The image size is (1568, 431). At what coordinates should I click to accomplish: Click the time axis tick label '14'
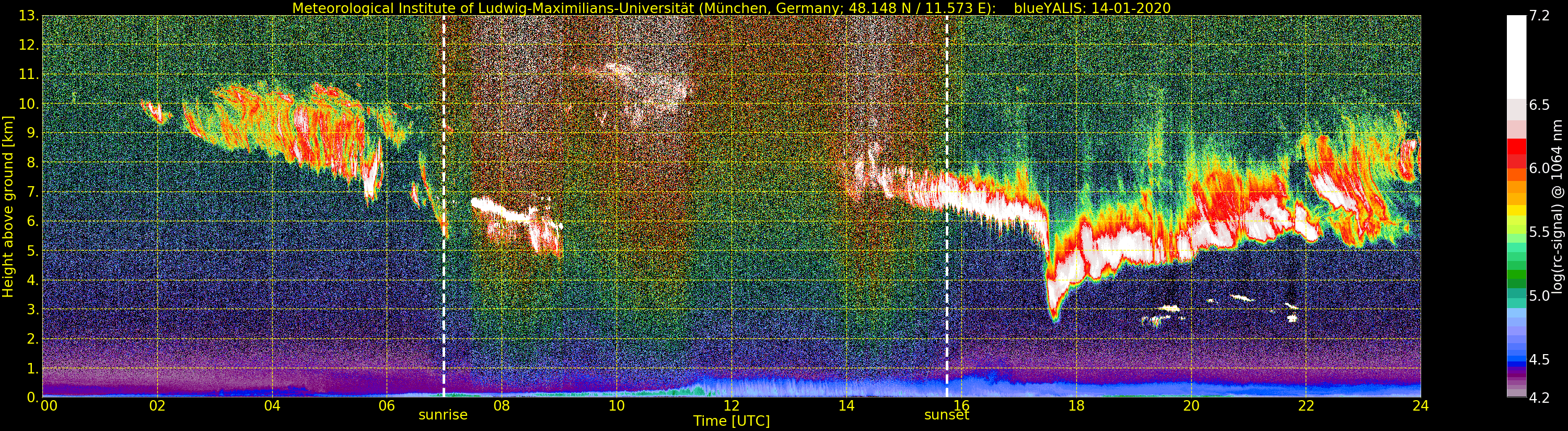click(846, 405)
